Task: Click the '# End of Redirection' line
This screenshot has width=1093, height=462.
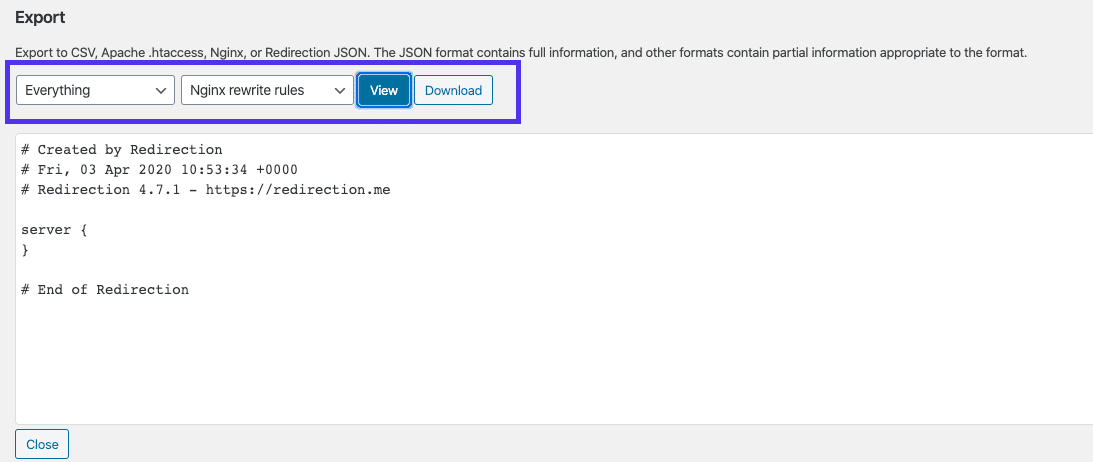Action: pos(104,290)
